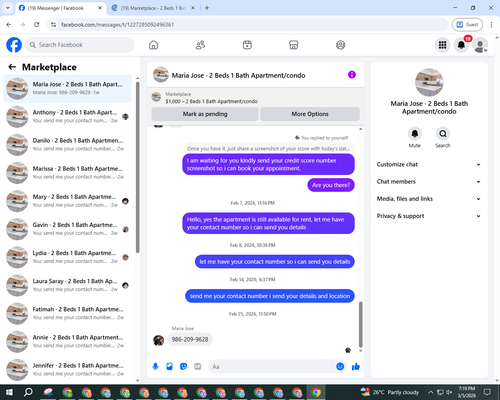Go back using the Marketplace back arrow
The image size is (500, 400).
(12, 67)
